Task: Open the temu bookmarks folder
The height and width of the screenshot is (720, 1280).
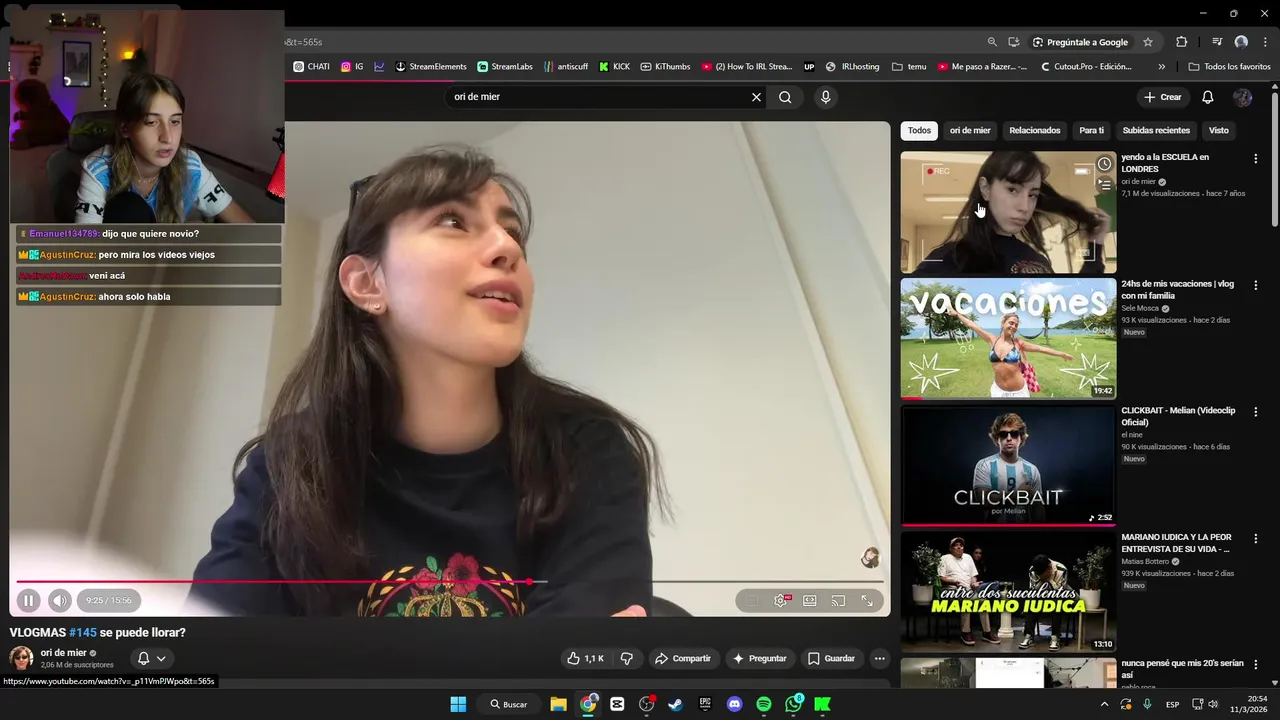Action: pyautogui.click(x=909, y=67)
